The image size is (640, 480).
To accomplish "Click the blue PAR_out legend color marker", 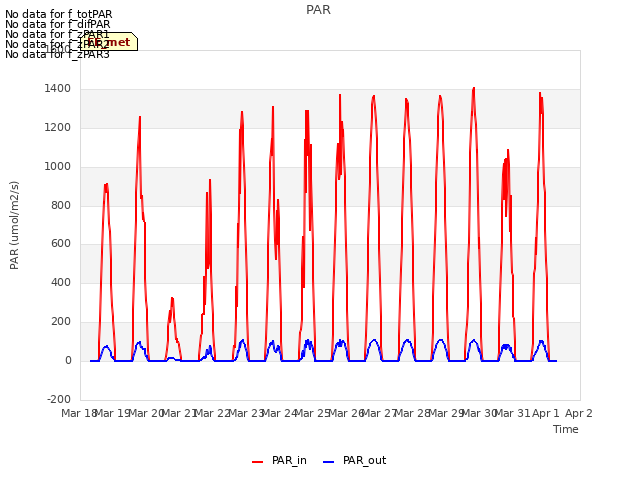I will pos(329,462).
